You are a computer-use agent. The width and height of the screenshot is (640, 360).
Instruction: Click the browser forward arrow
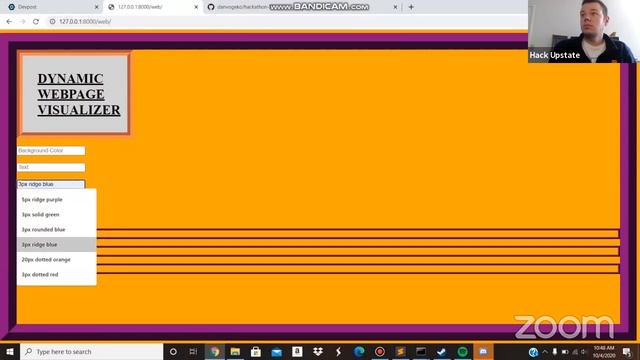(x=22, y=22)
